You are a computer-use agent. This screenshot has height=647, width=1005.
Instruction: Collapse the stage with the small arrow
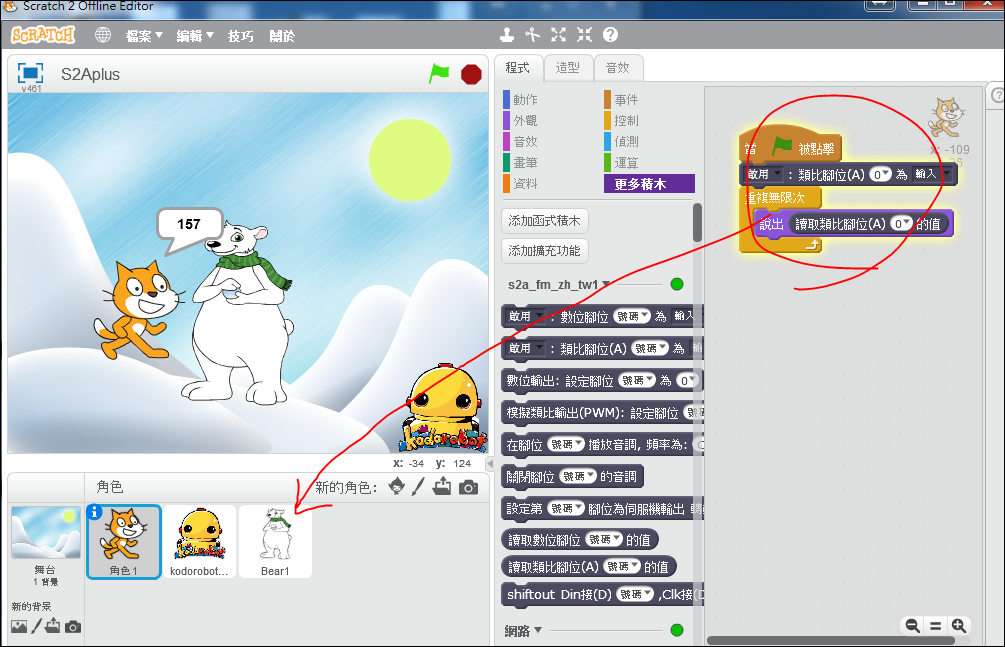pyautogui.click(x=490, y=463)
